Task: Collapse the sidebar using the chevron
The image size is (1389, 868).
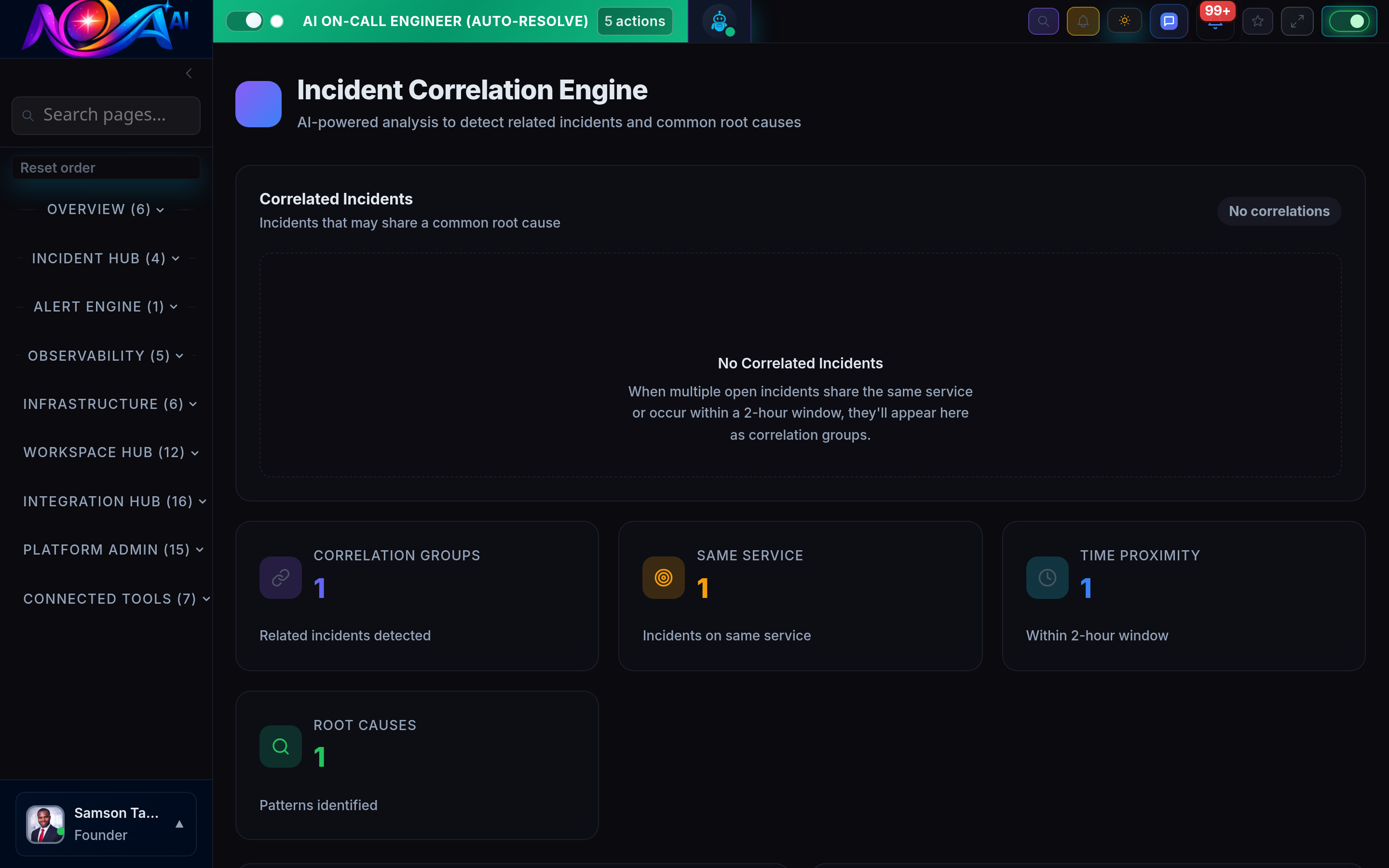Action: 188,73
